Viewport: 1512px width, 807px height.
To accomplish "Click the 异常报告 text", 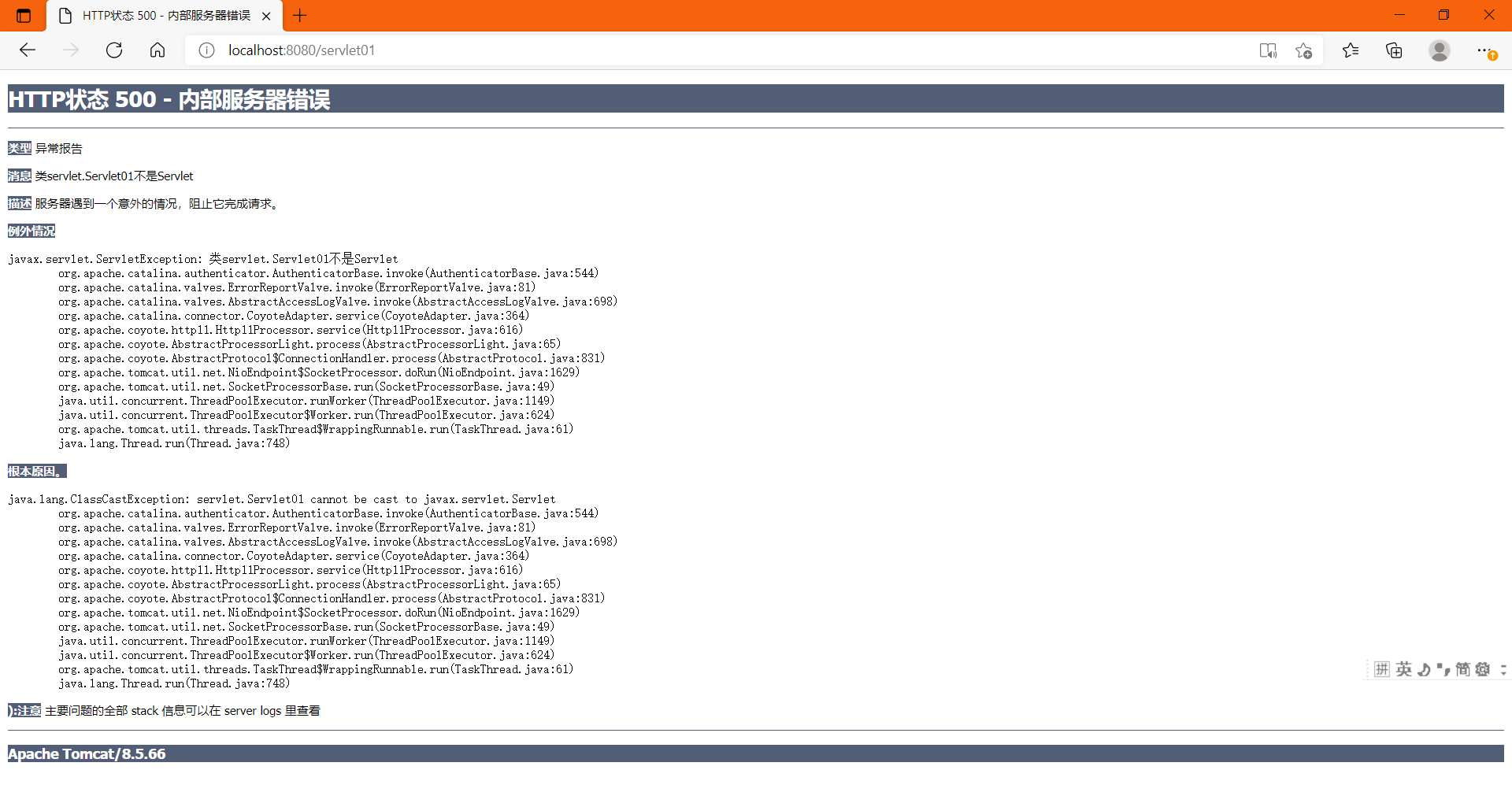I will coord(59,148).
